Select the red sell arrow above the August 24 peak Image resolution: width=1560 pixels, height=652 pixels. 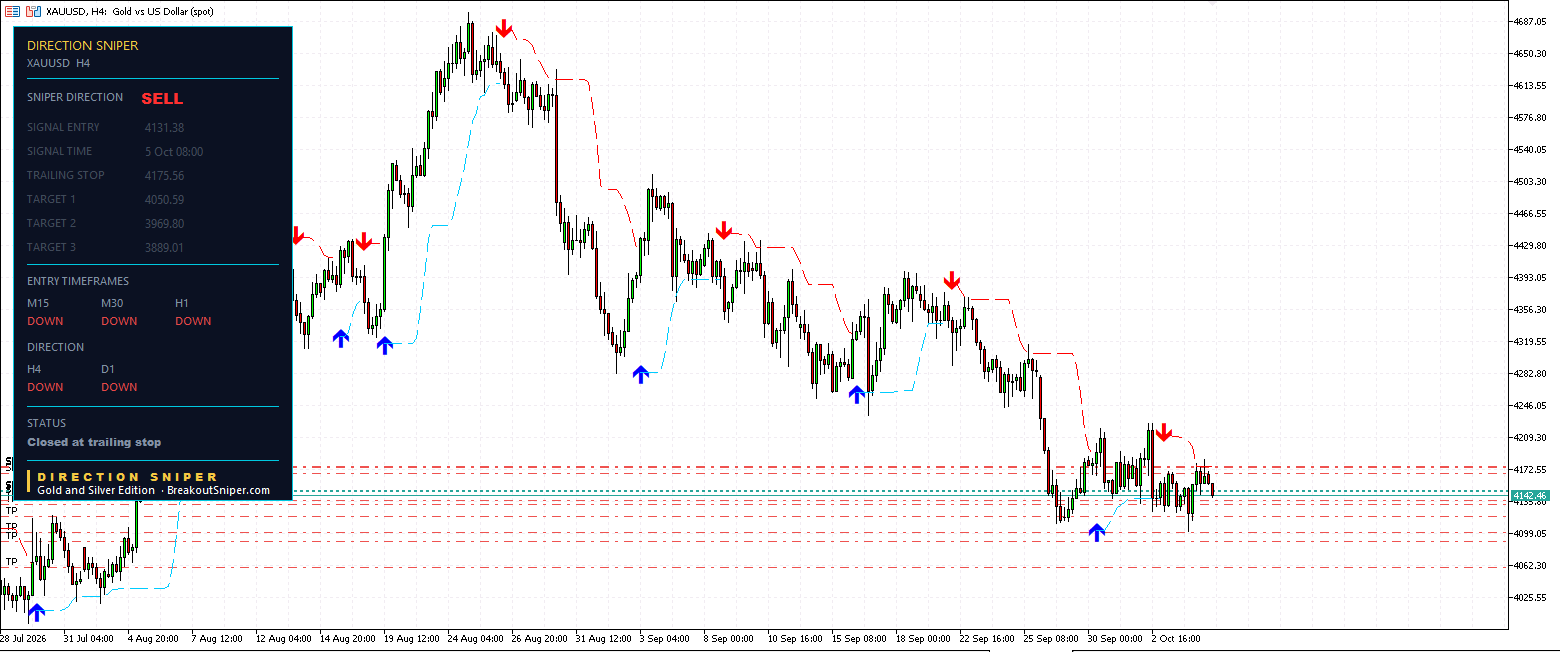click(505, 29)
